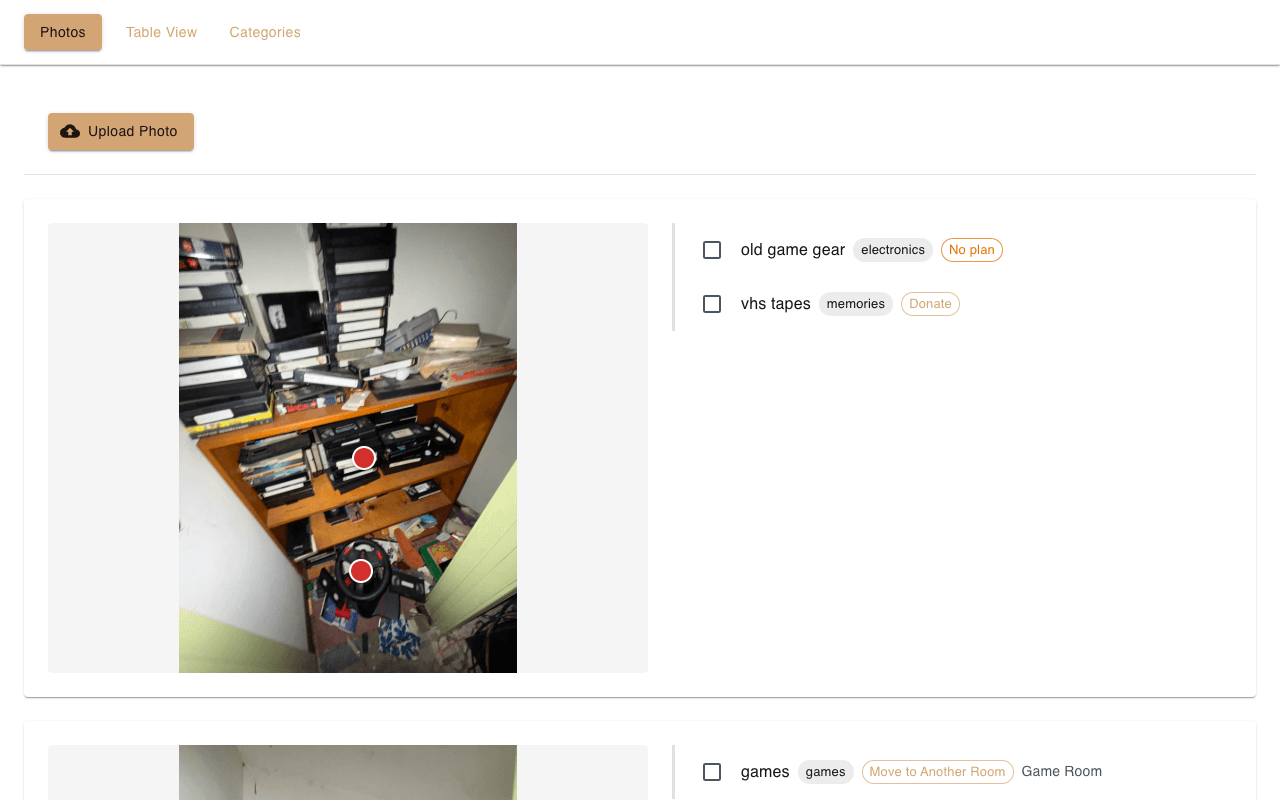
Task: Click the cloud upload icon
Action: click(70, 132)
